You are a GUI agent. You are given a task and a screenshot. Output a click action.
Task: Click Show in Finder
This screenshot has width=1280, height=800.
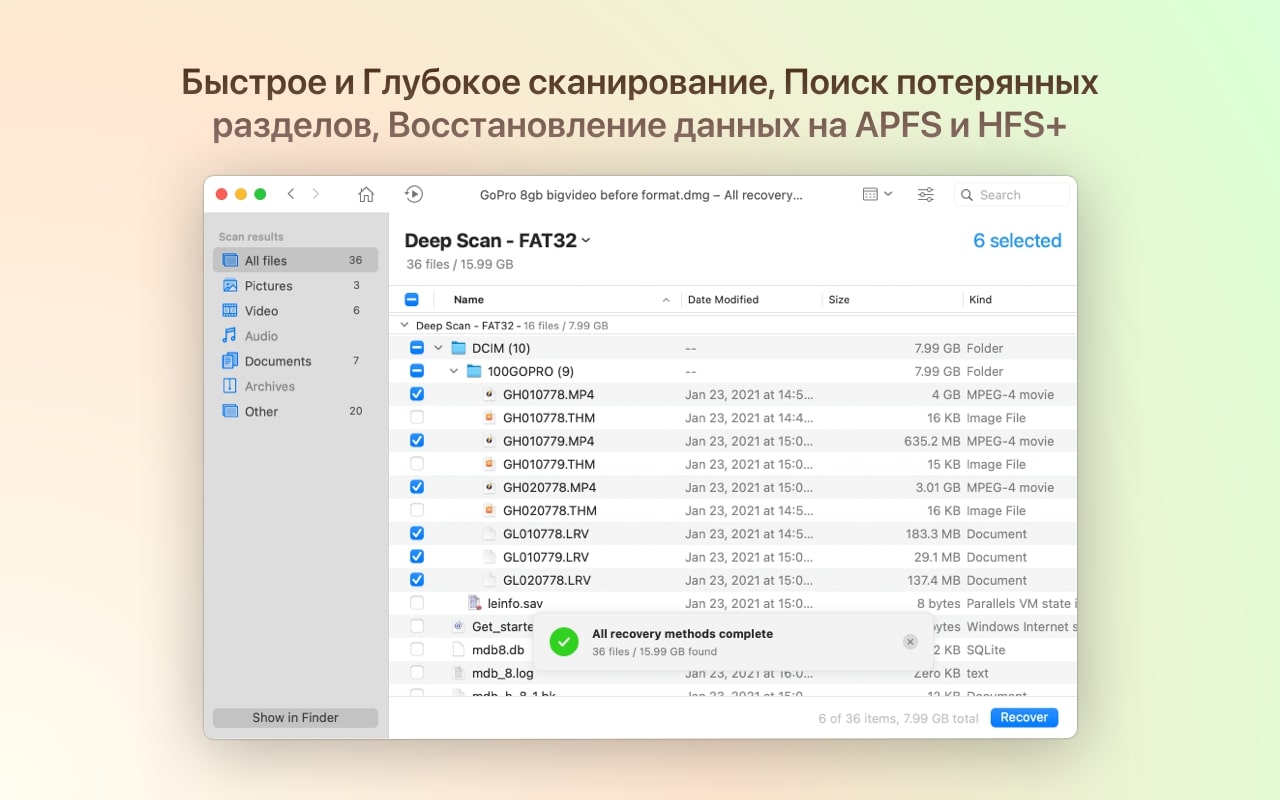[295, 717]
